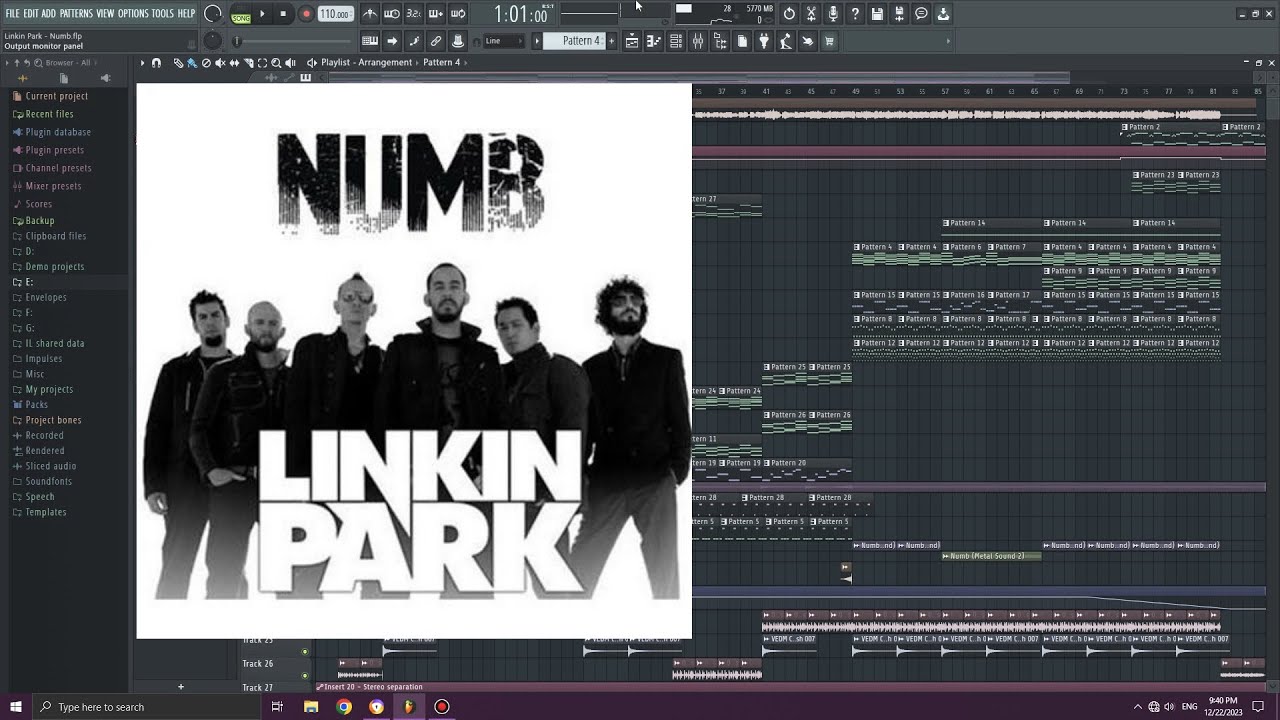The image size is (1280, 720).
Task: Toggle wait for input to start
Action: (x=392, y=14)
